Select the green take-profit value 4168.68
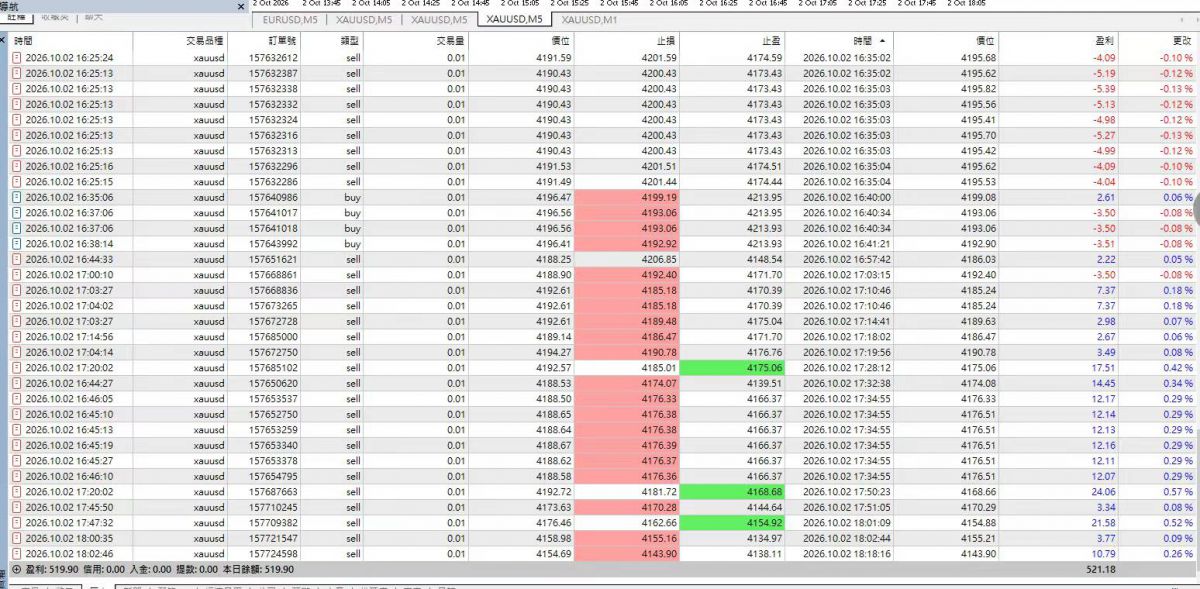The height and width of the screenshot is (589, 1200). (734, 492)
